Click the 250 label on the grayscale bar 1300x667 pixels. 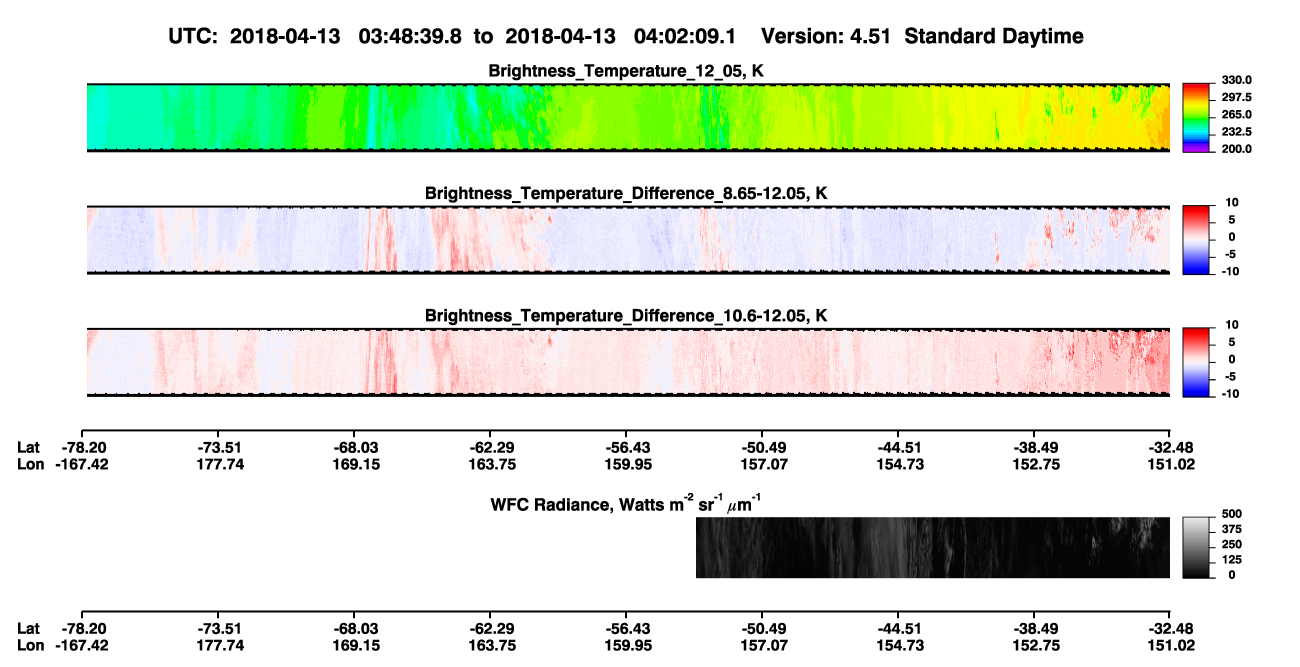[x=1232, y=545]
